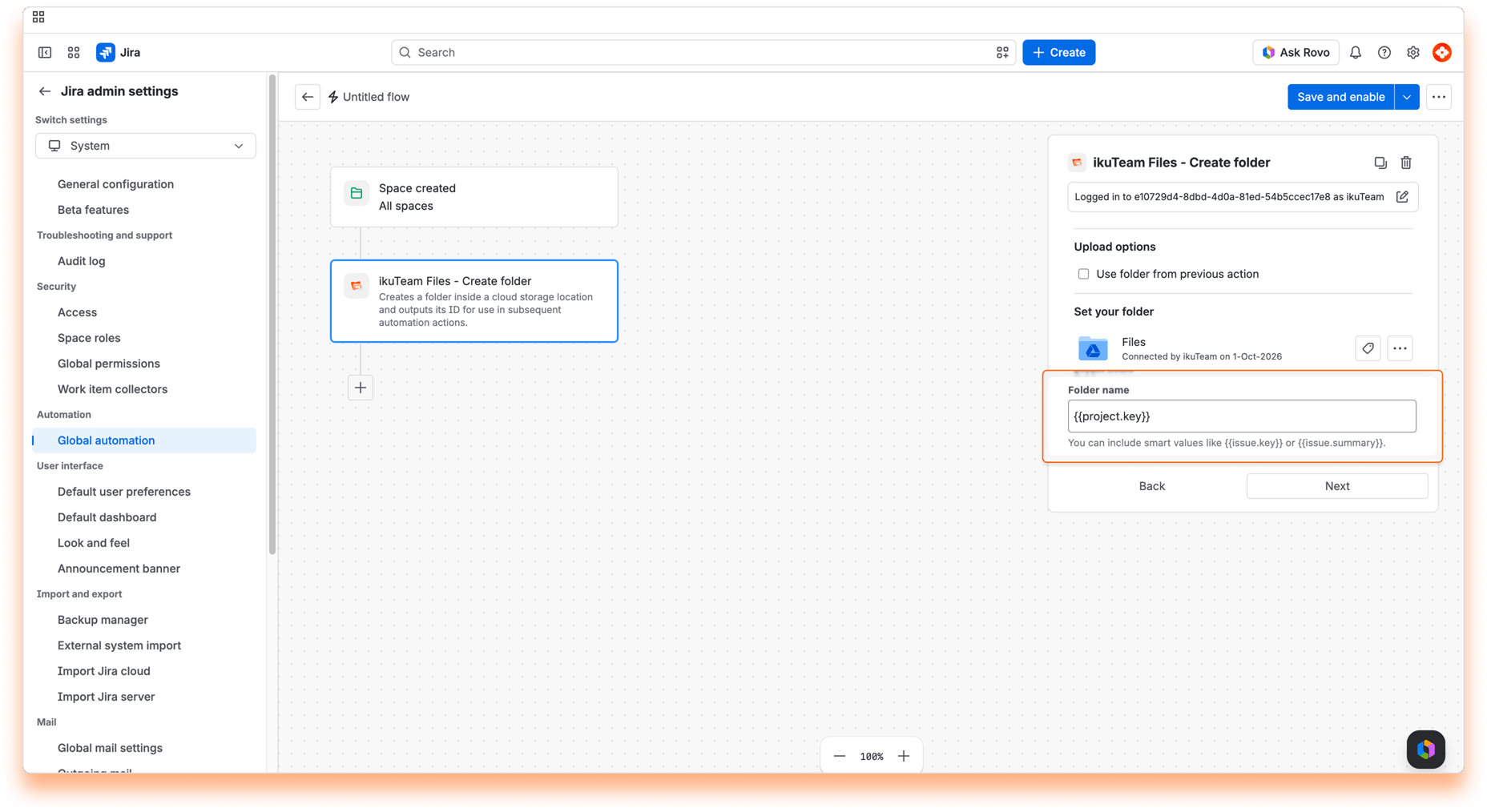Click the Ask Rovo button
Screen dimensions: 1487x812
(x=1296, y=52)
